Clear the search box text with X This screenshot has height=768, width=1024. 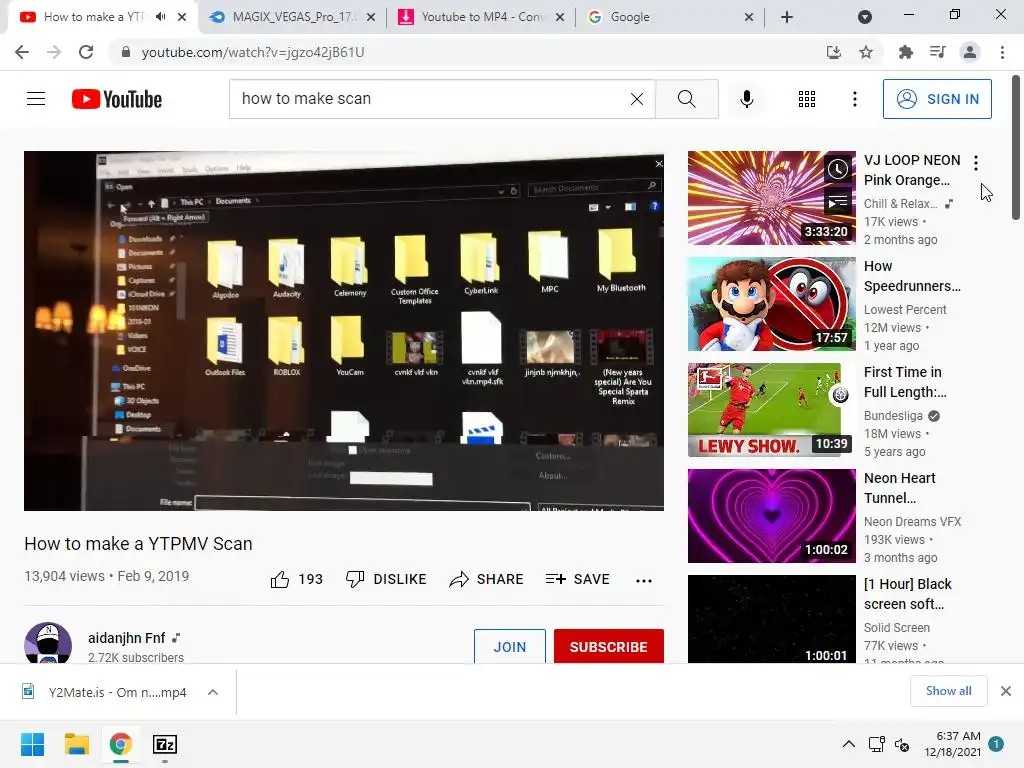tap(637, 99)
